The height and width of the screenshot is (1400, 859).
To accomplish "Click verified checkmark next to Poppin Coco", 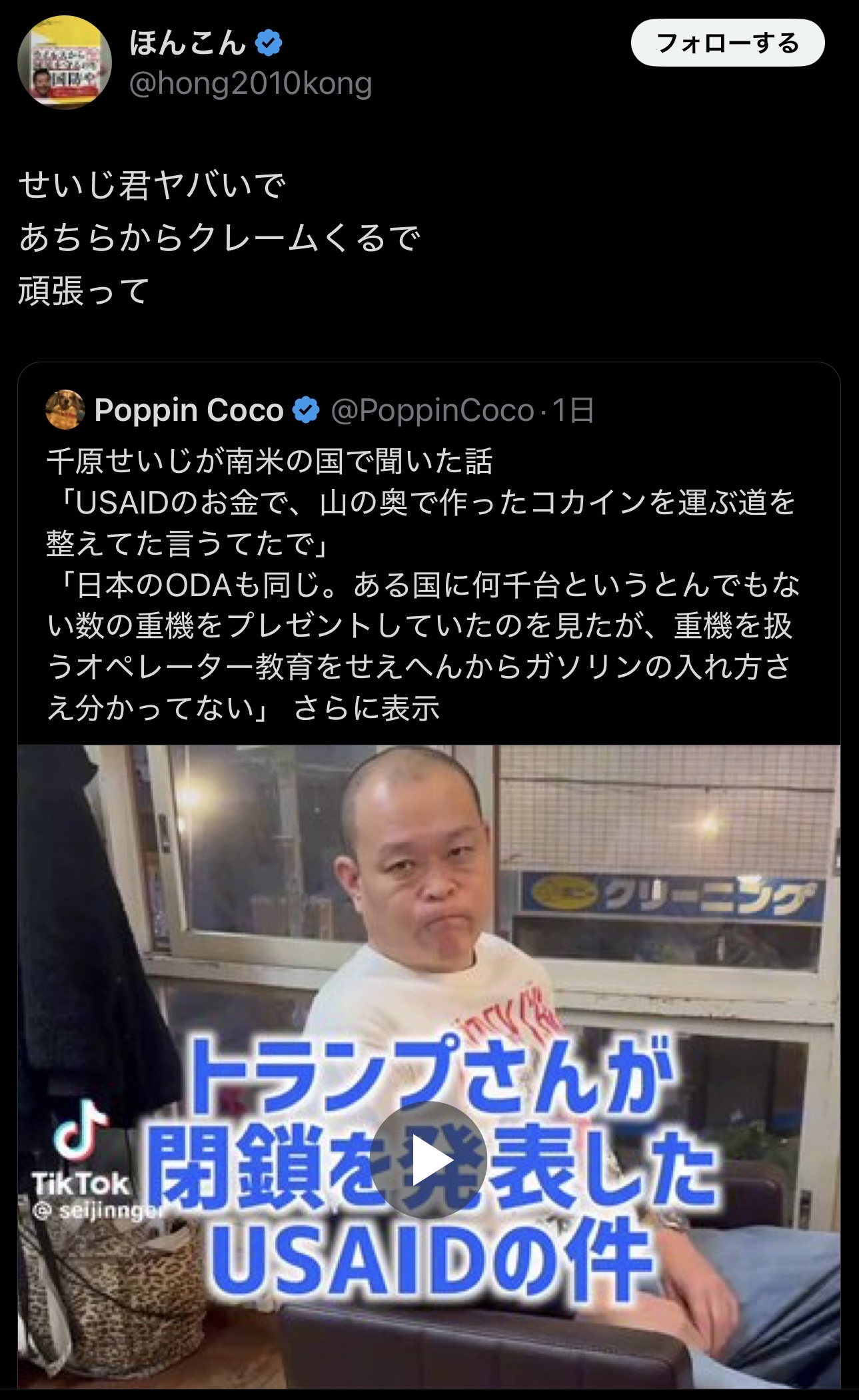I will (307, 410).
